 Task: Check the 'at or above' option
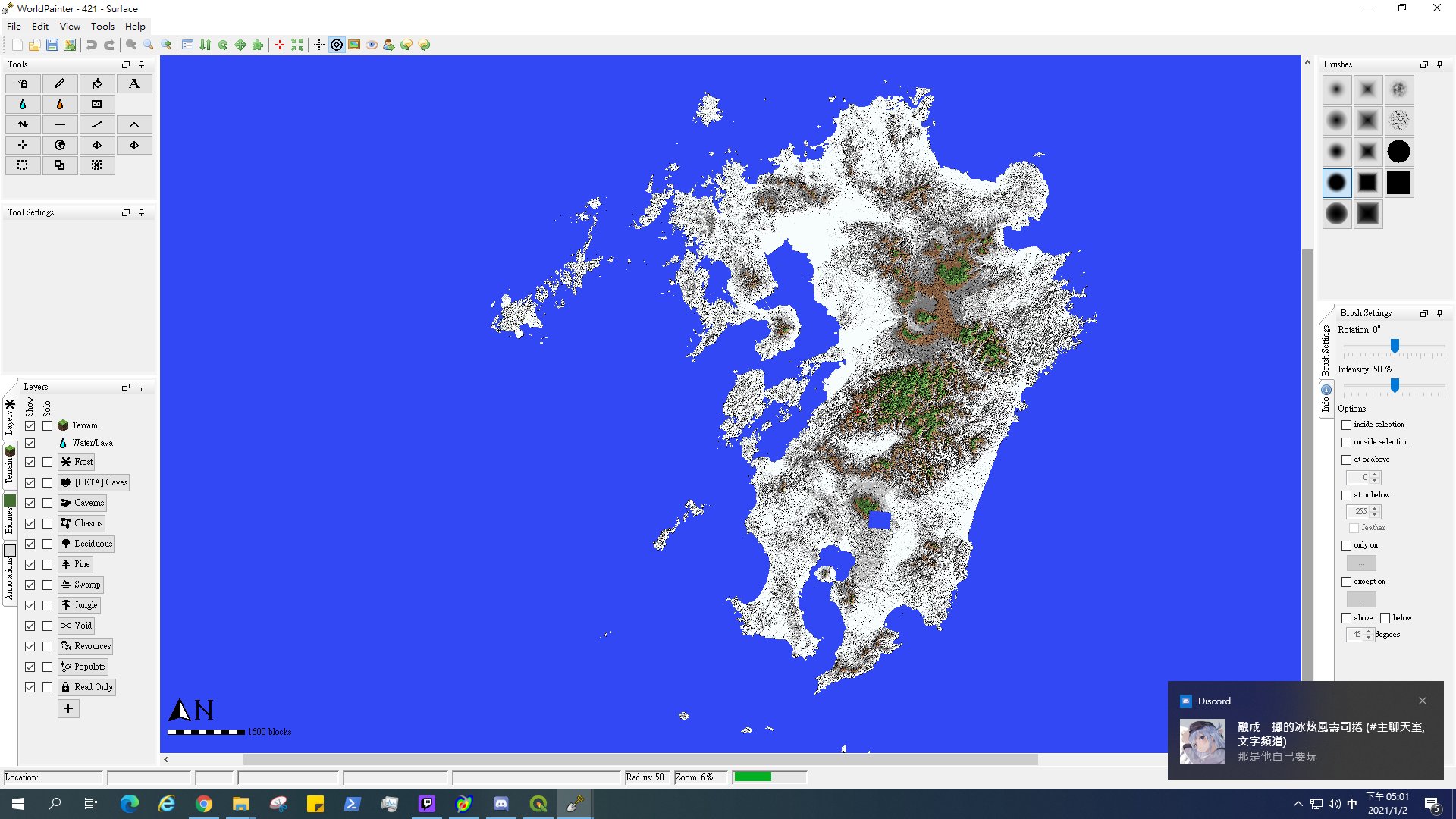[x=1346, y=460]
